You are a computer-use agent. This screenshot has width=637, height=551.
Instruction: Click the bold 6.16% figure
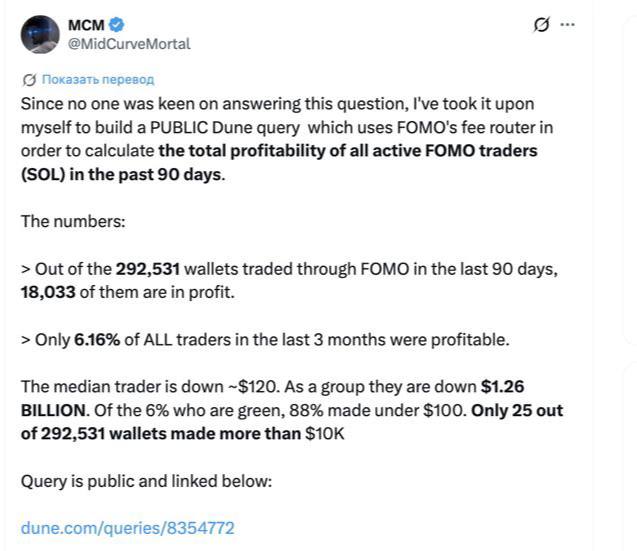click(97, 340)
